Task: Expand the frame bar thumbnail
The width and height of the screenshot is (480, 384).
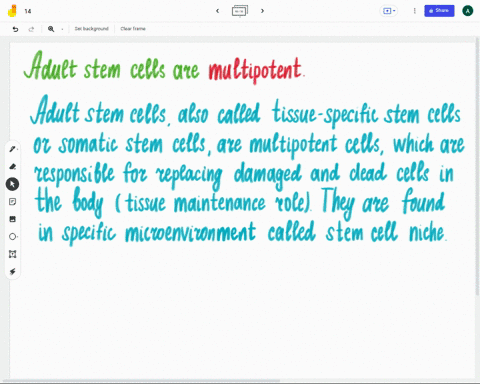Action: 240,11
